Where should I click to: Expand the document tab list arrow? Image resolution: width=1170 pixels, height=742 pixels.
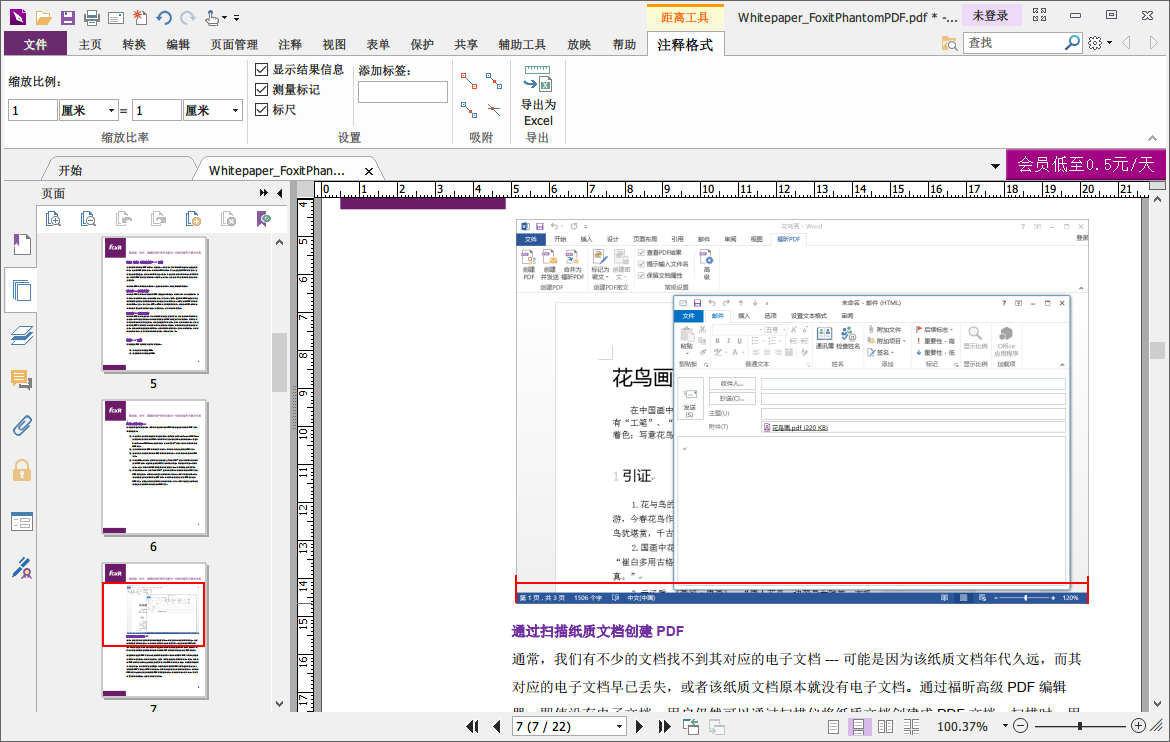[x=995, y=166]
